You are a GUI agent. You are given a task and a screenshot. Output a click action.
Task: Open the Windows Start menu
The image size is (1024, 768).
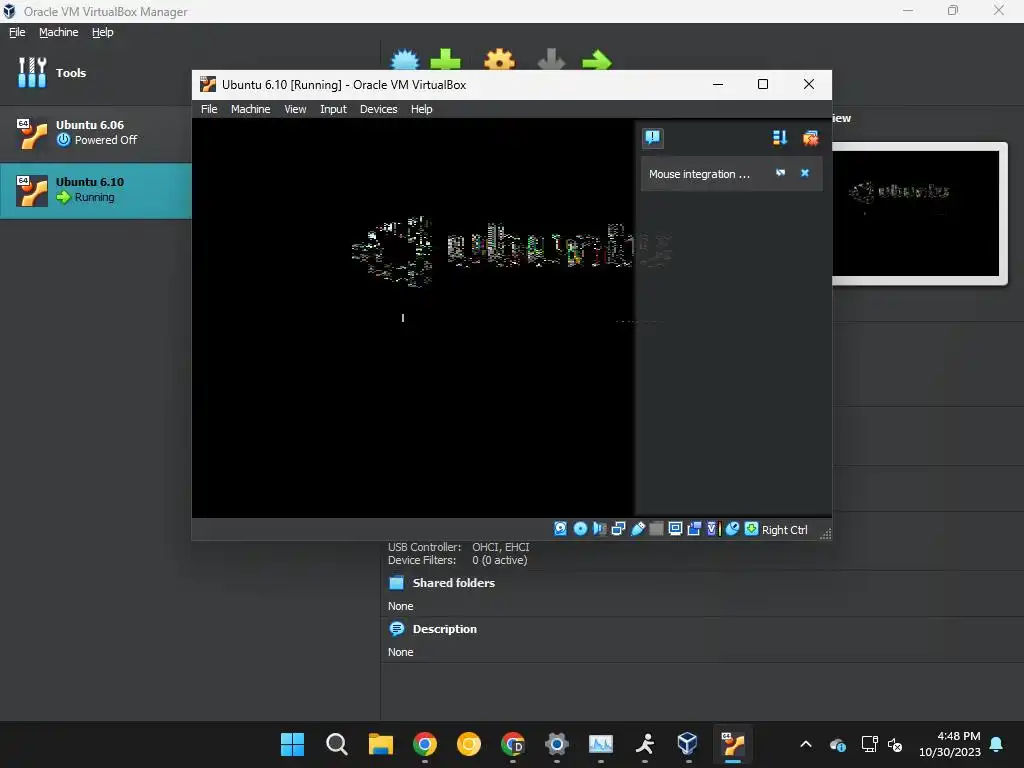(x=293, y=744)
